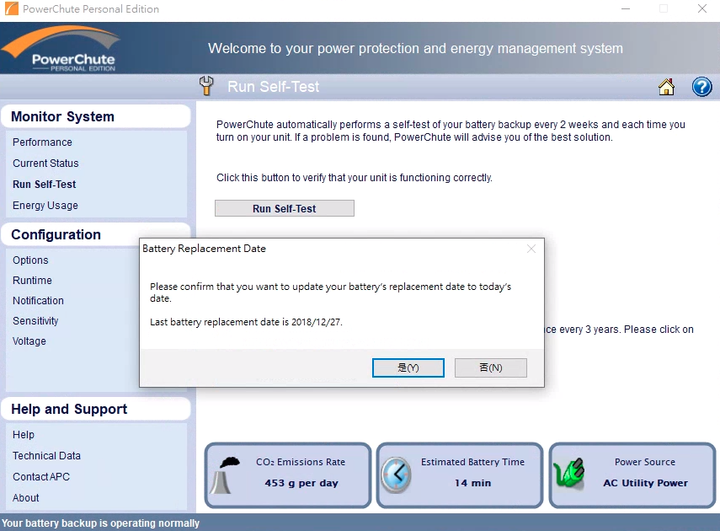This screenshot has width=720, height=531.
Task: Open Options under Configuration
Action: pos(30,260)
